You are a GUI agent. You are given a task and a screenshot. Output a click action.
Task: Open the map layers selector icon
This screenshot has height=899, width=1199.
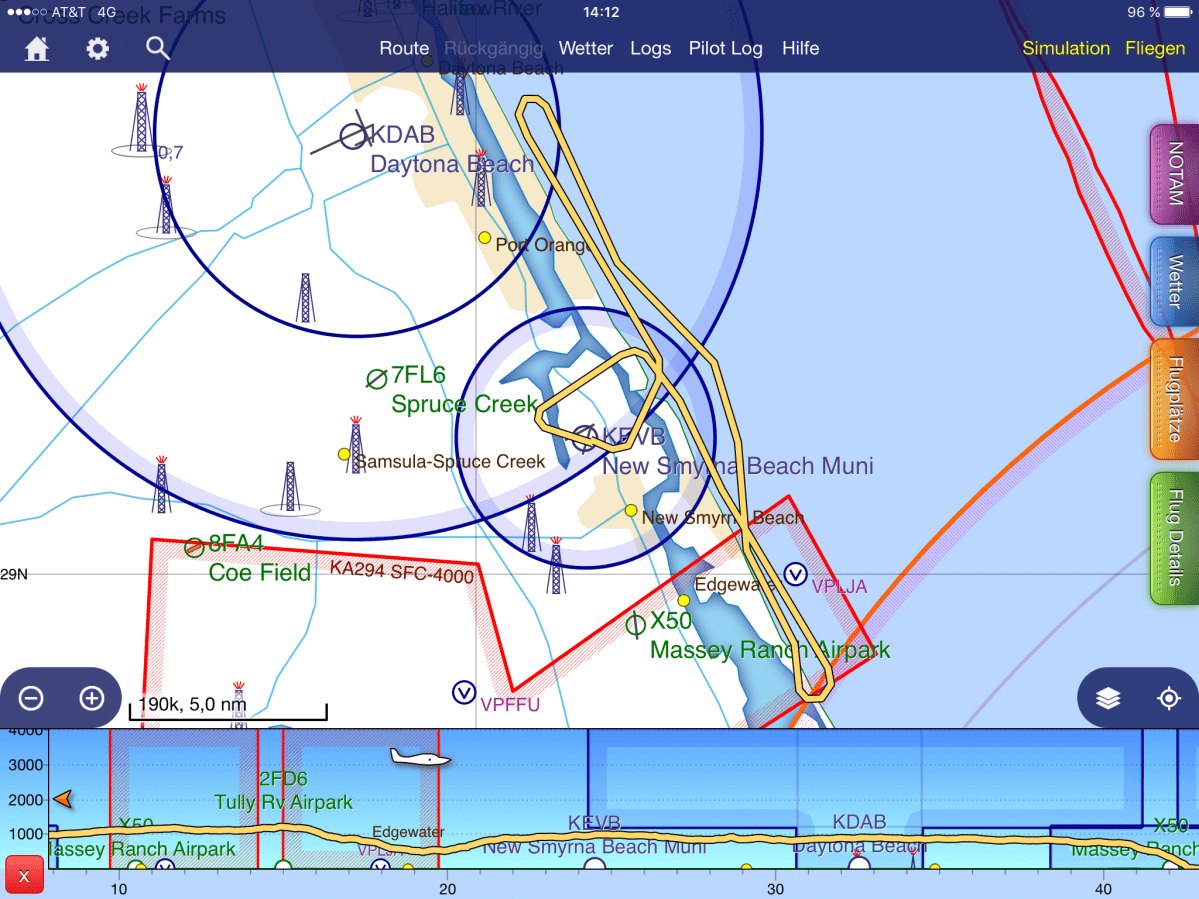click(x=1108, y=699)
